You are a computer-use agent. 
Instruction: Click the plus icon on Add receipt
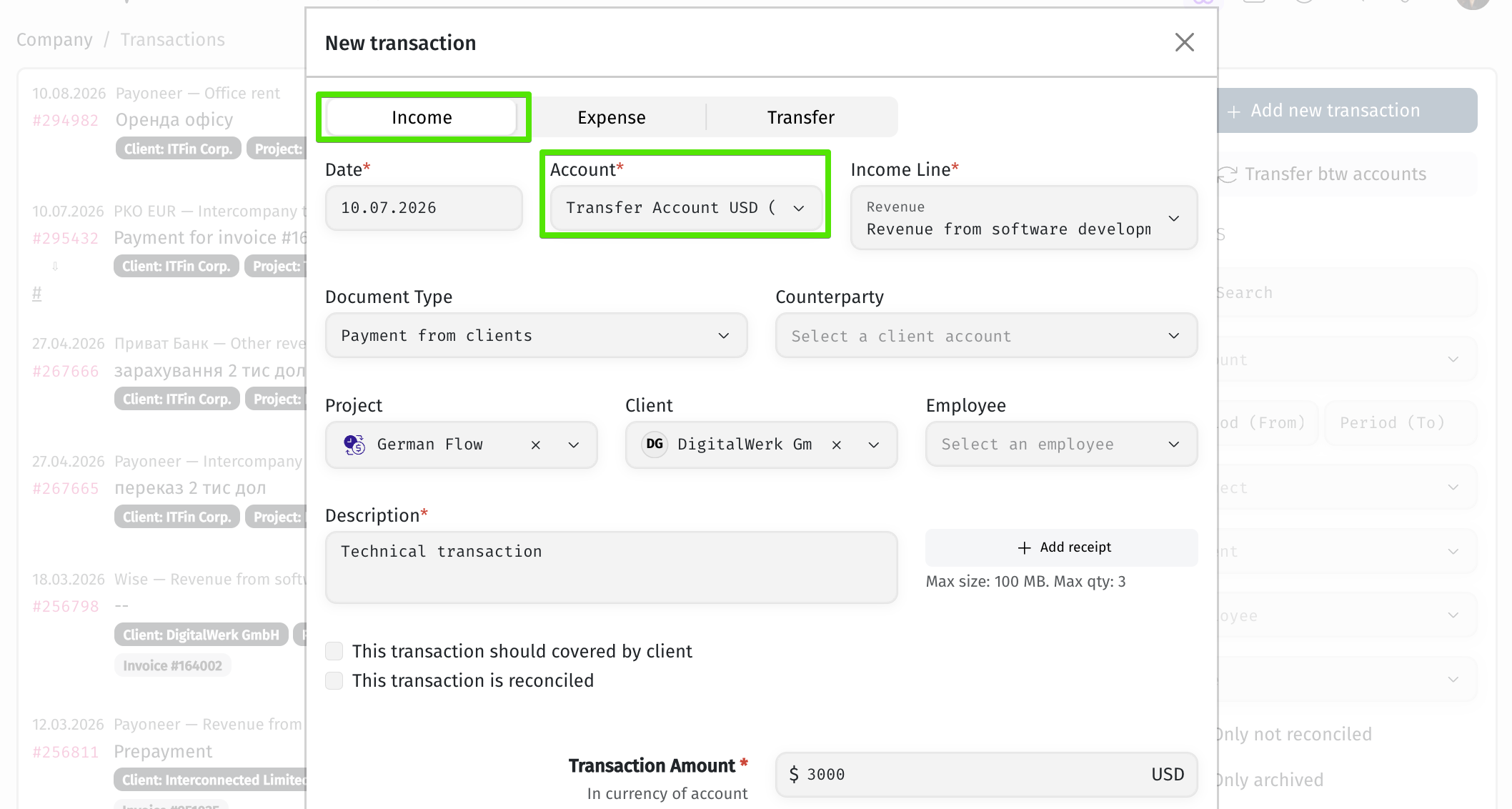1024,547
